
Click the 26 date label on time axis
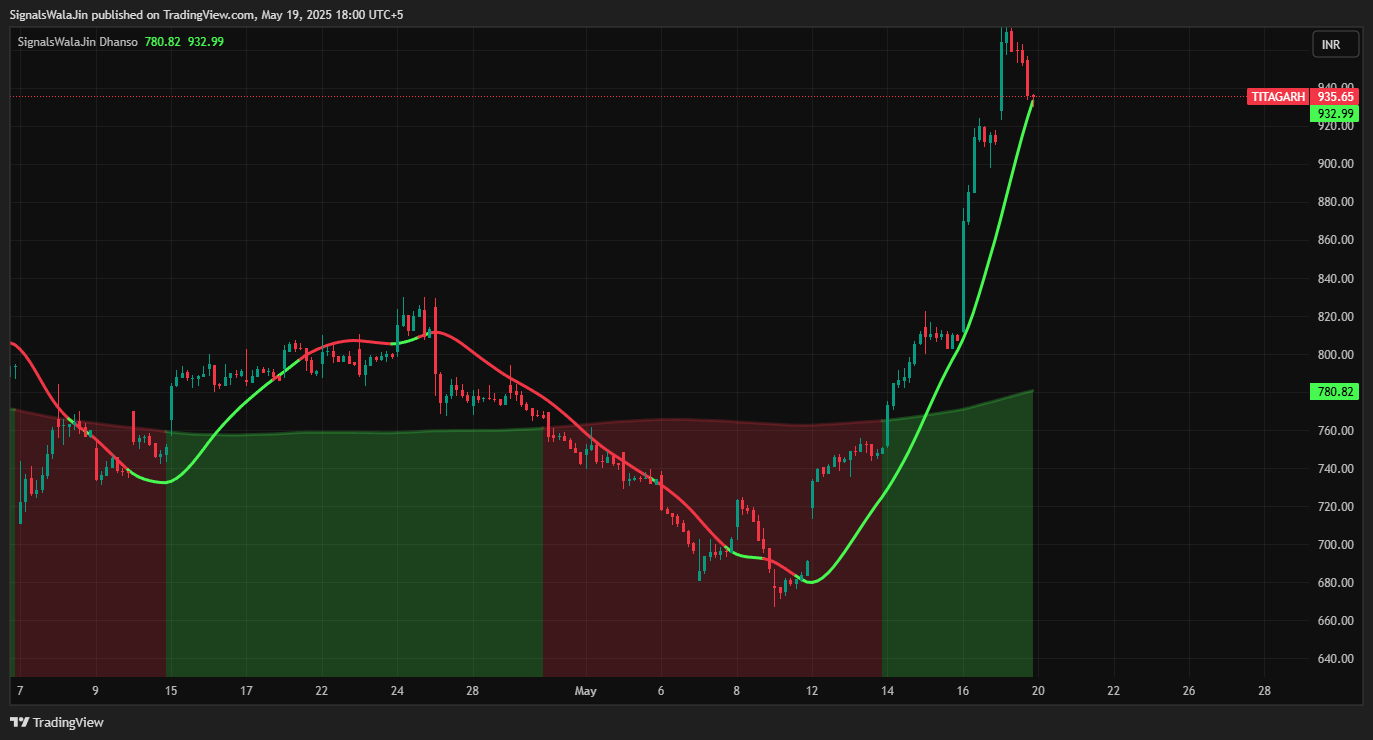tap(1189, 691)
